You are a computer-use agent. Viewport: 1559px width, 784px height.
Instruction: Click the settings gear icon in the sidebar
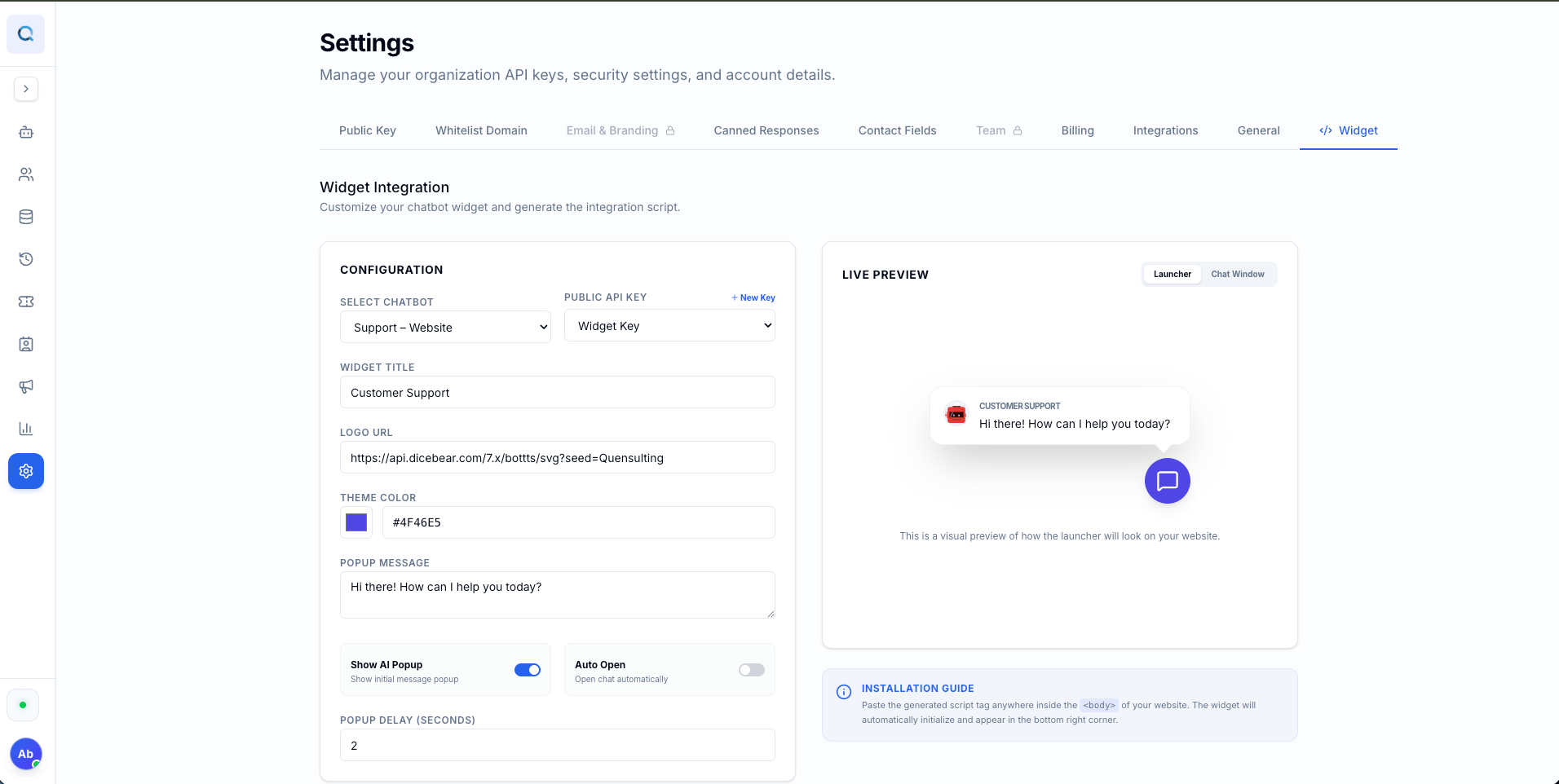point(26,471)
